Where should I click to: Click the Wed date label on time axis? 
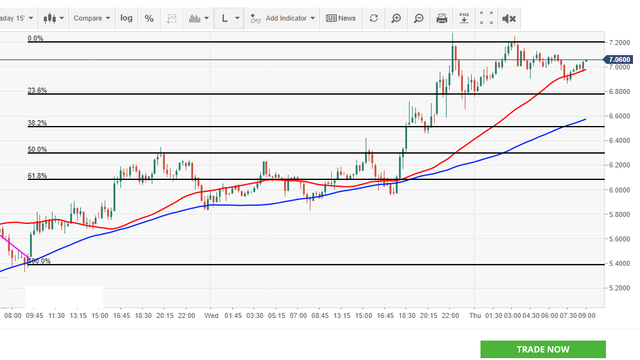point(211,316)
